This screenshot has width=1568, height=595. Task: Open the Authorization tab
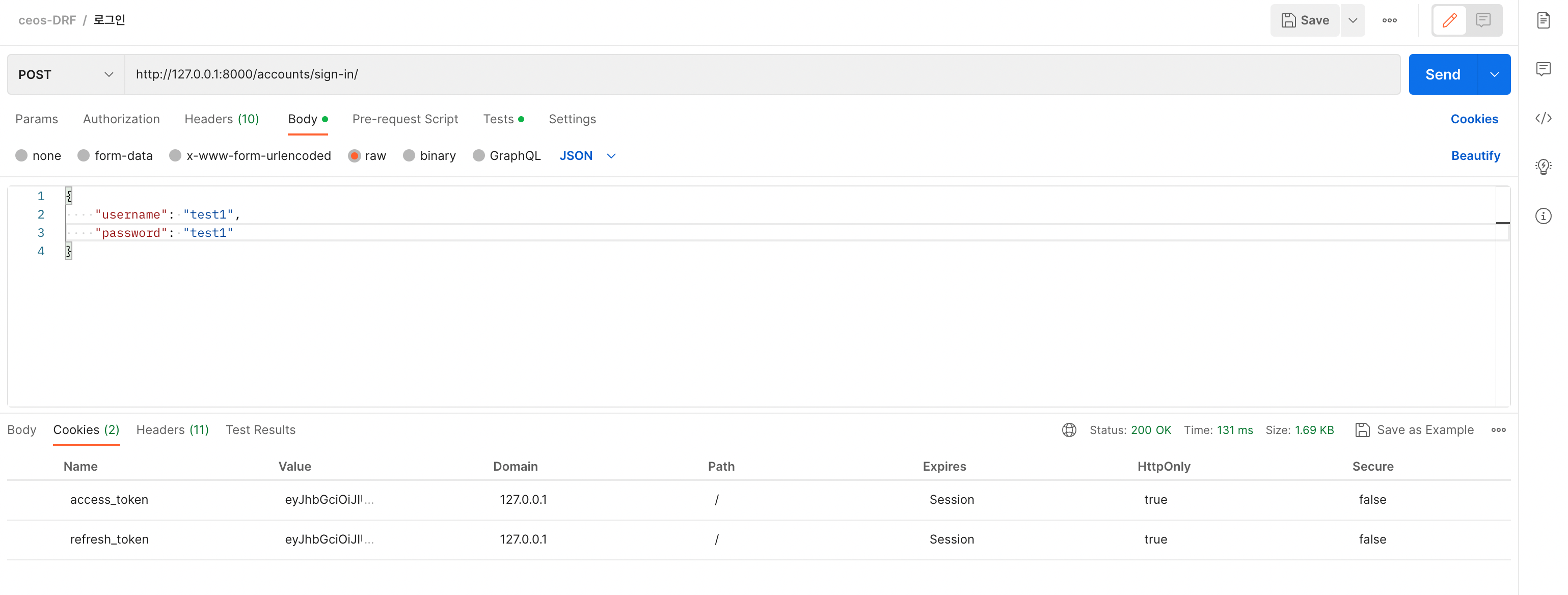pyautogui.click(x=121, y=119)
